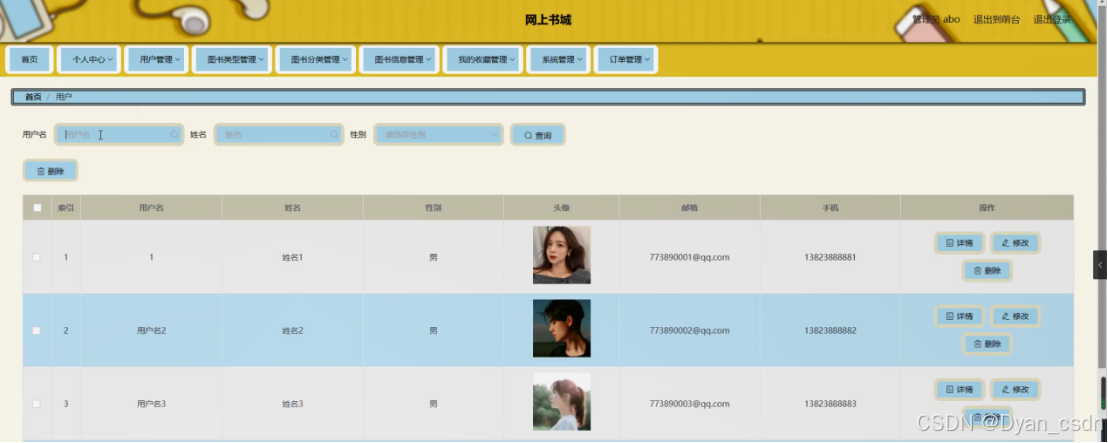This screenshot has width=1108, height=443.
Task: Click the 手机 column header
Action: coord(830,208)
